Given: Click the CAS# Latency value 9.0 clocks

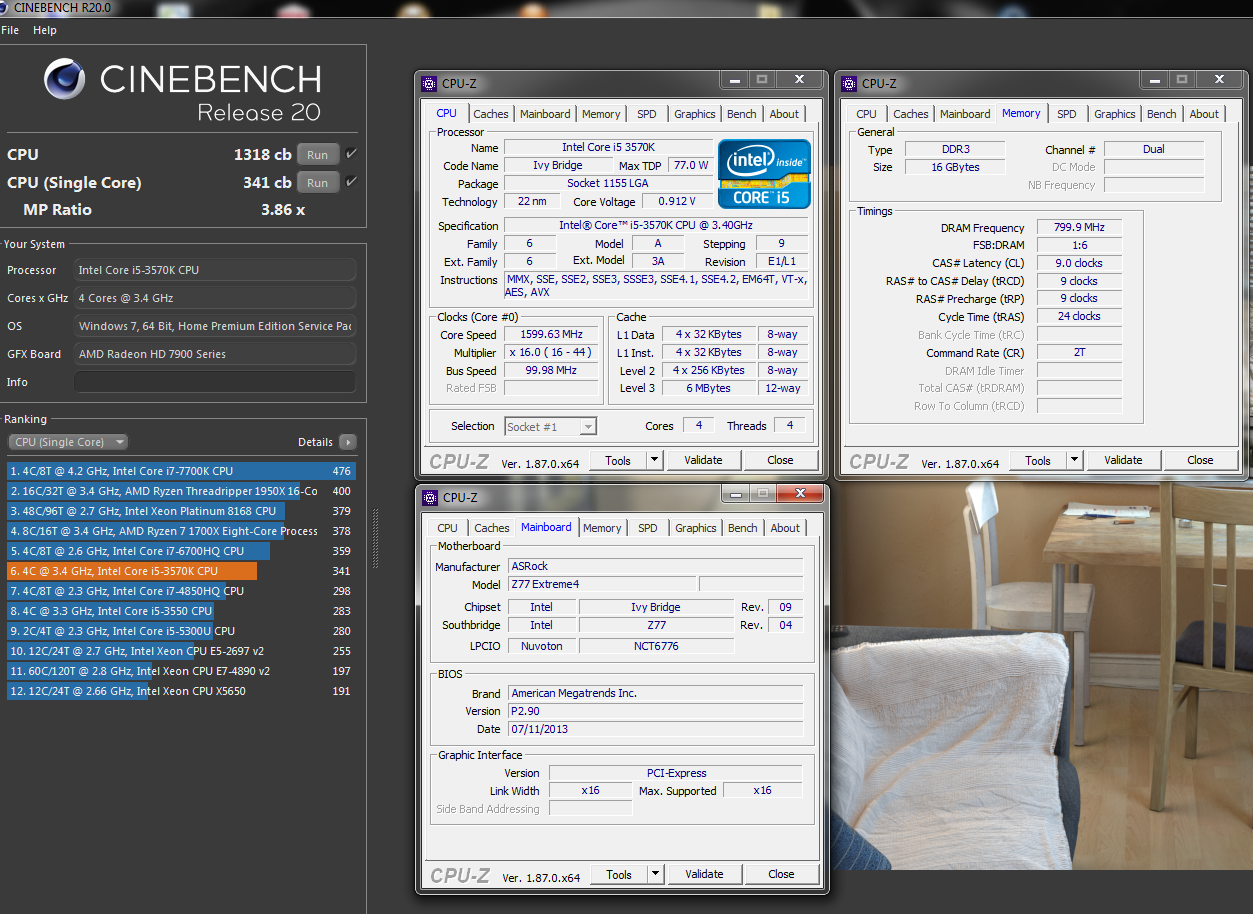Looking at the screenshot, I should (1079, 263).
